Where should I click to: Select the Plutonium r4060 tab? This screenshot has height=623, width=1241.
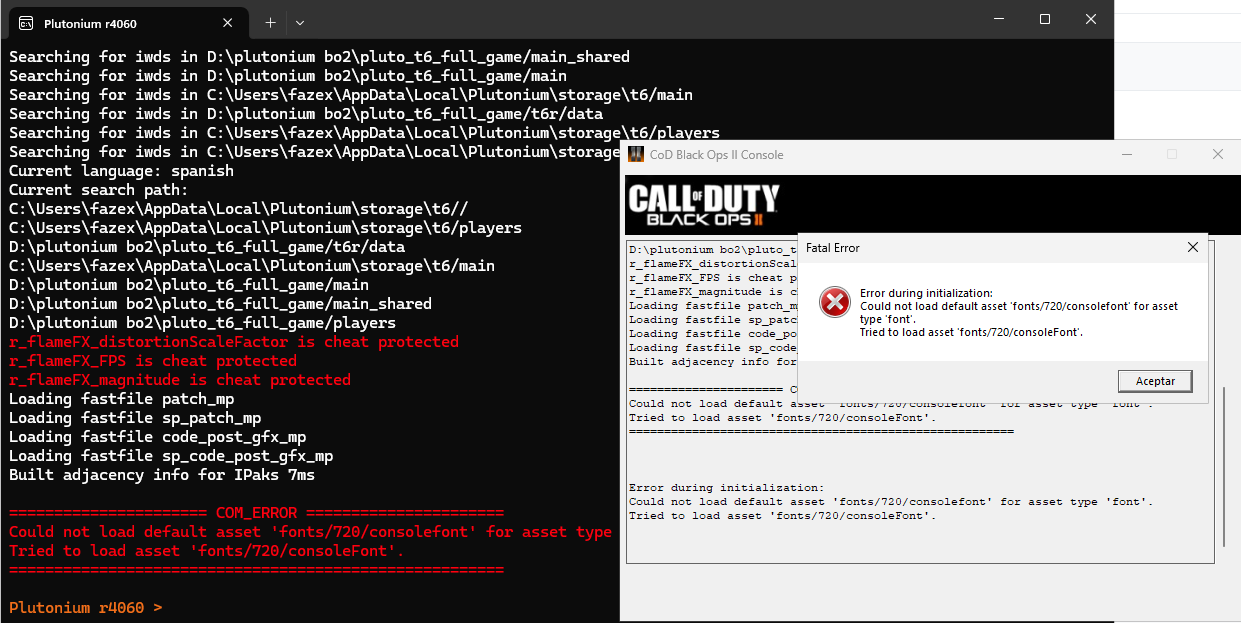pos(126,23)
